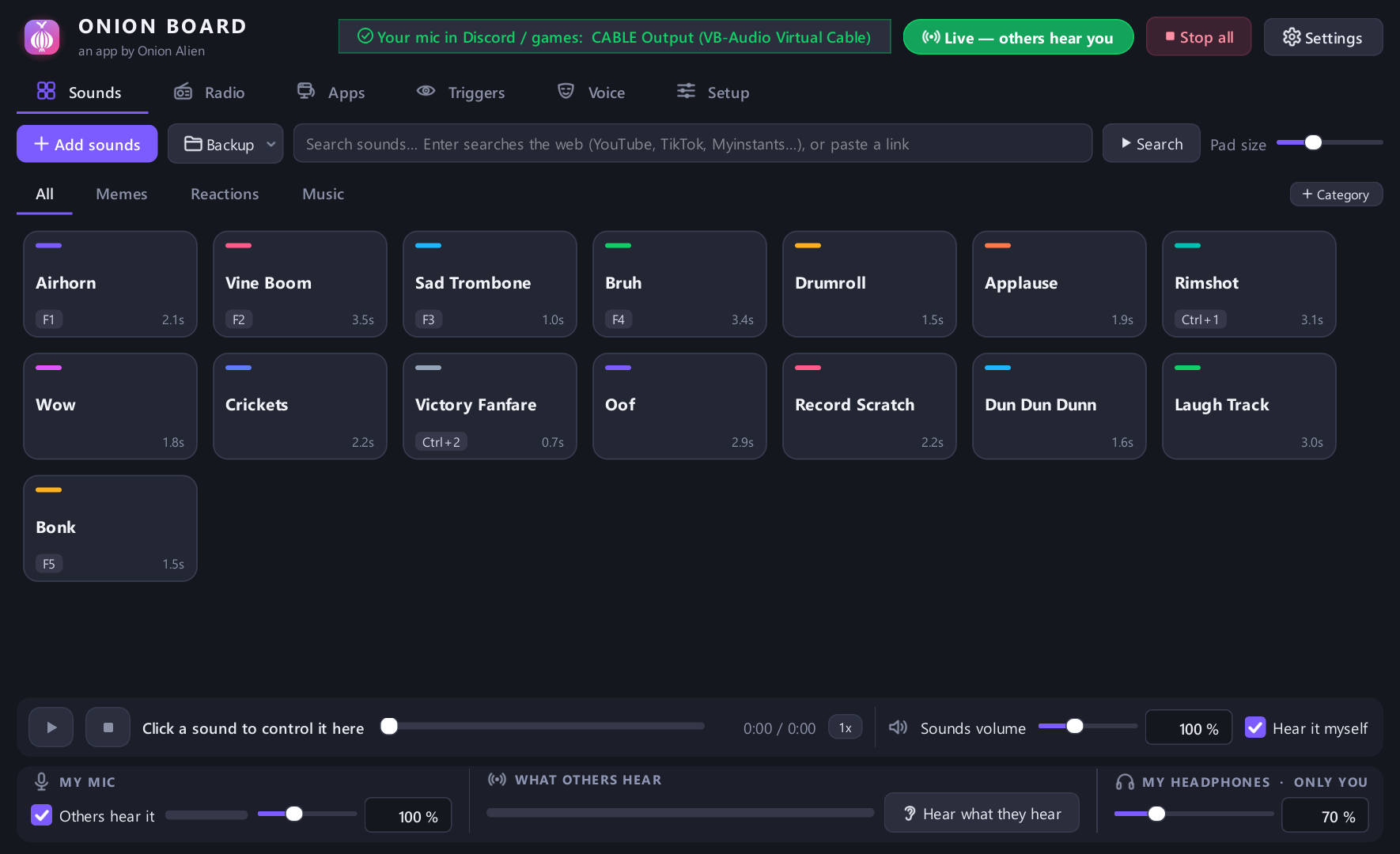Go to the Triggers tab
The width and height of the screenshot is (1400, 854).
460,93
